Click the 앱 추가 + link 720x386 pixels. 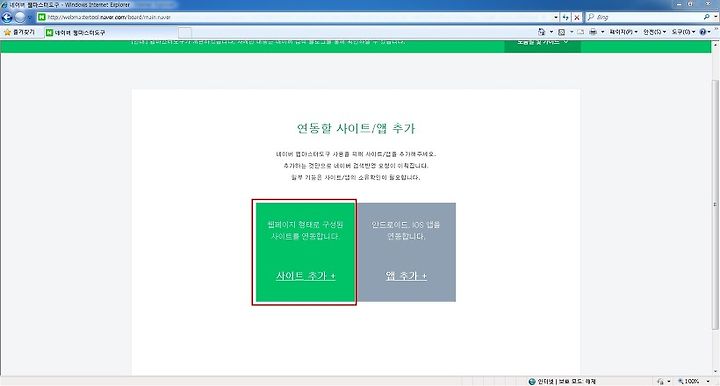point(406,275)
